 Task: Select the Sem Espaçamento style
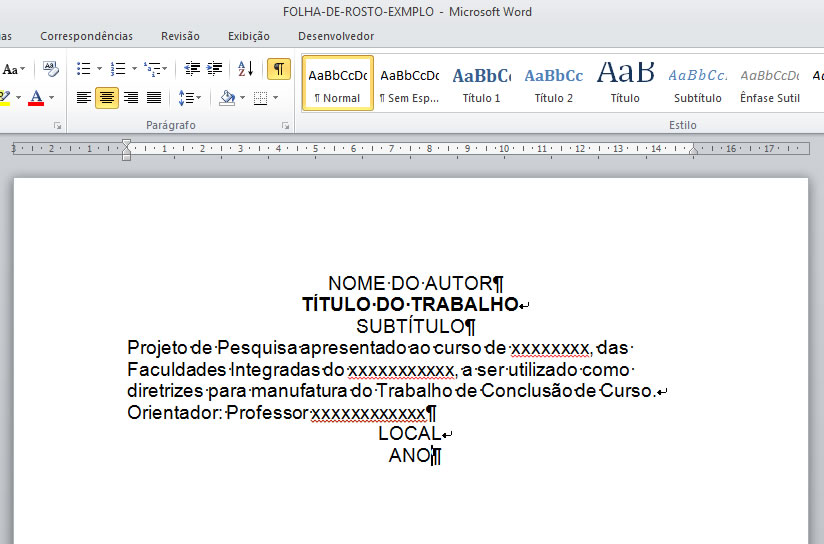pyautogui.click(x=409, y=83)
